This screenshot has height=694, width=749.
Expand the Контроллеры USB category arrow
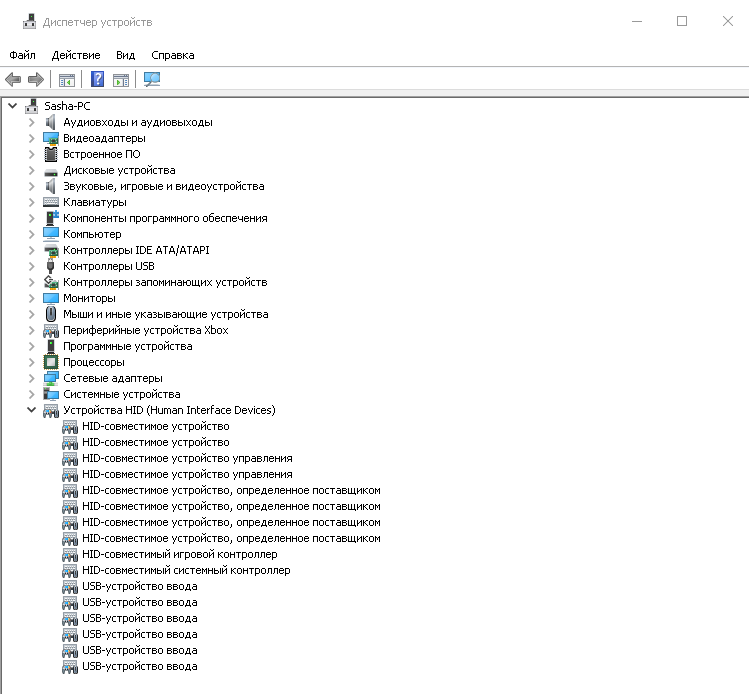pos(32,266)
